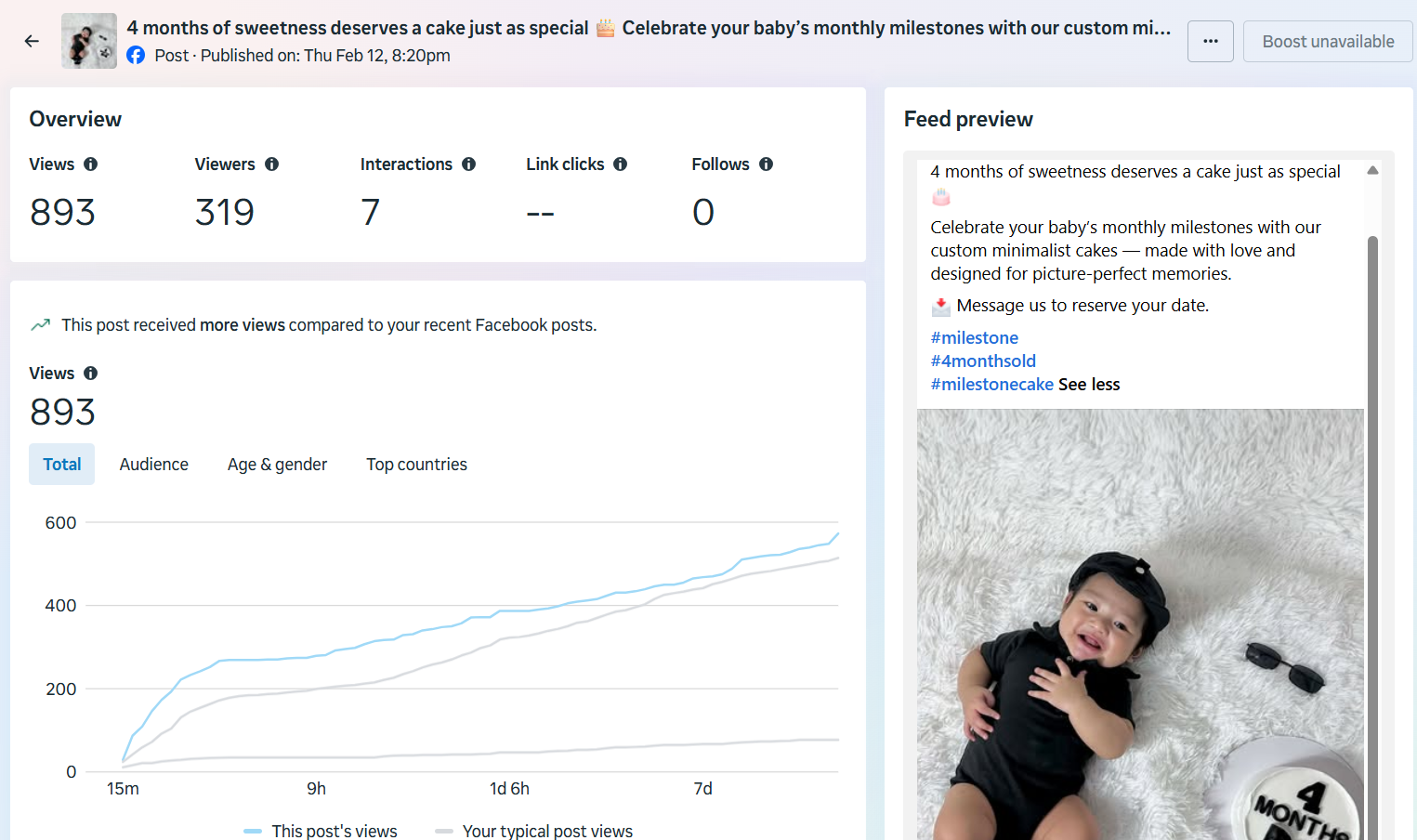Click See less in the feed preview
1417x840 pixels.
point(1089,385)
